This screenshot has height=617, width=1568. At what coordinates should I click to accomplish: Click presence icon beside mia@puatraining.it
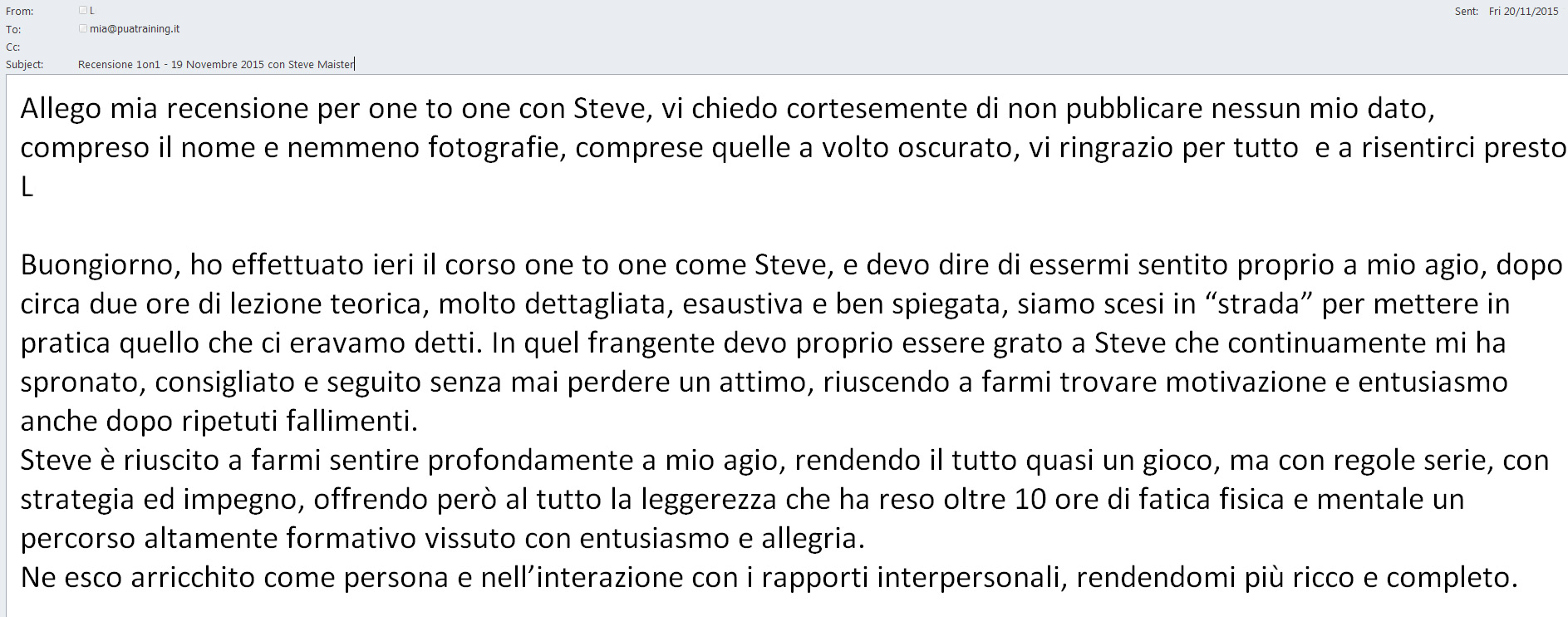[83, 28]
